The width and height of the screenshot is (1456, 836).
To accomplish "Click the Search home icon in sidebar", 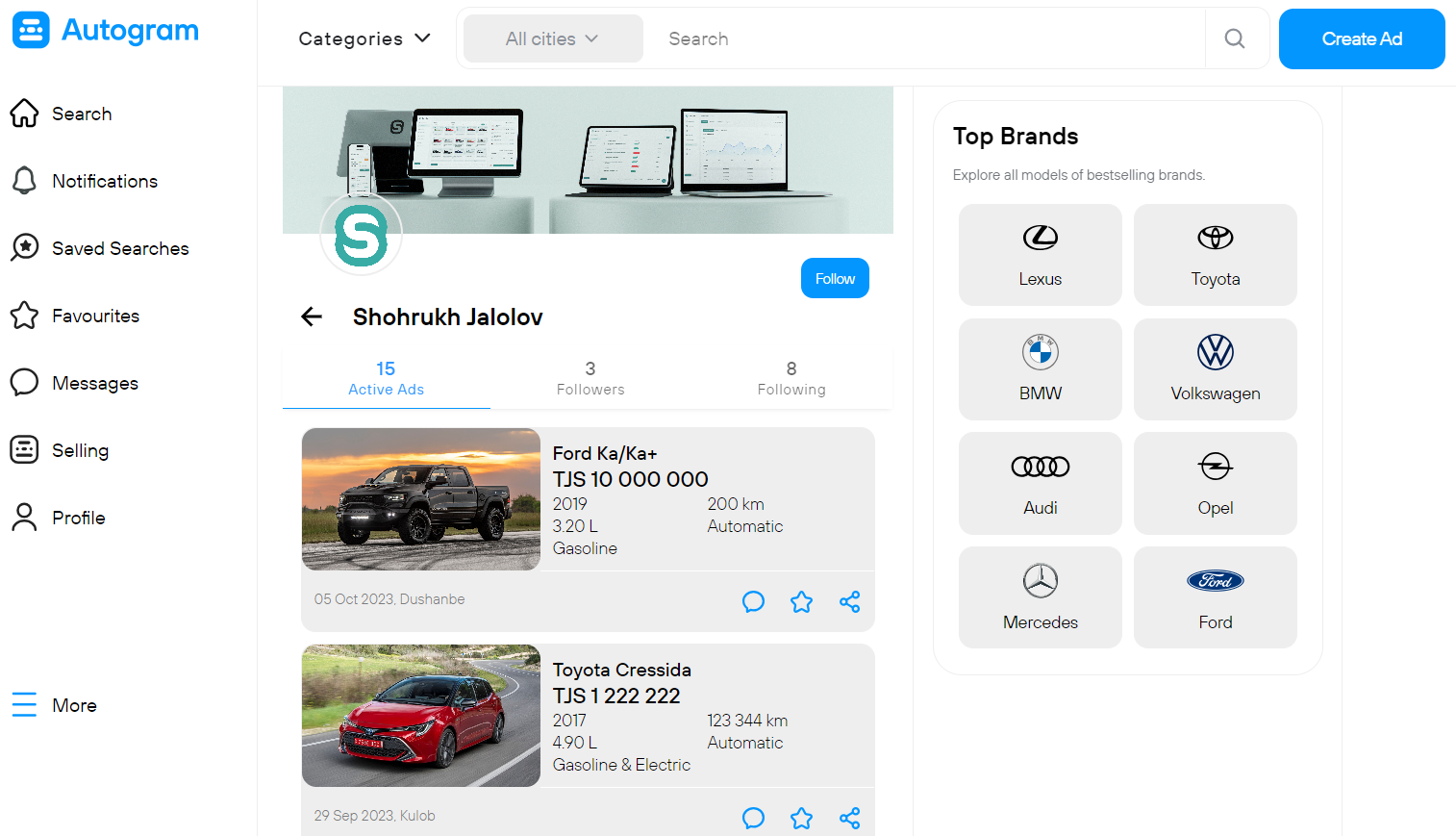I will pyautogui.click(x=24, y=114).
